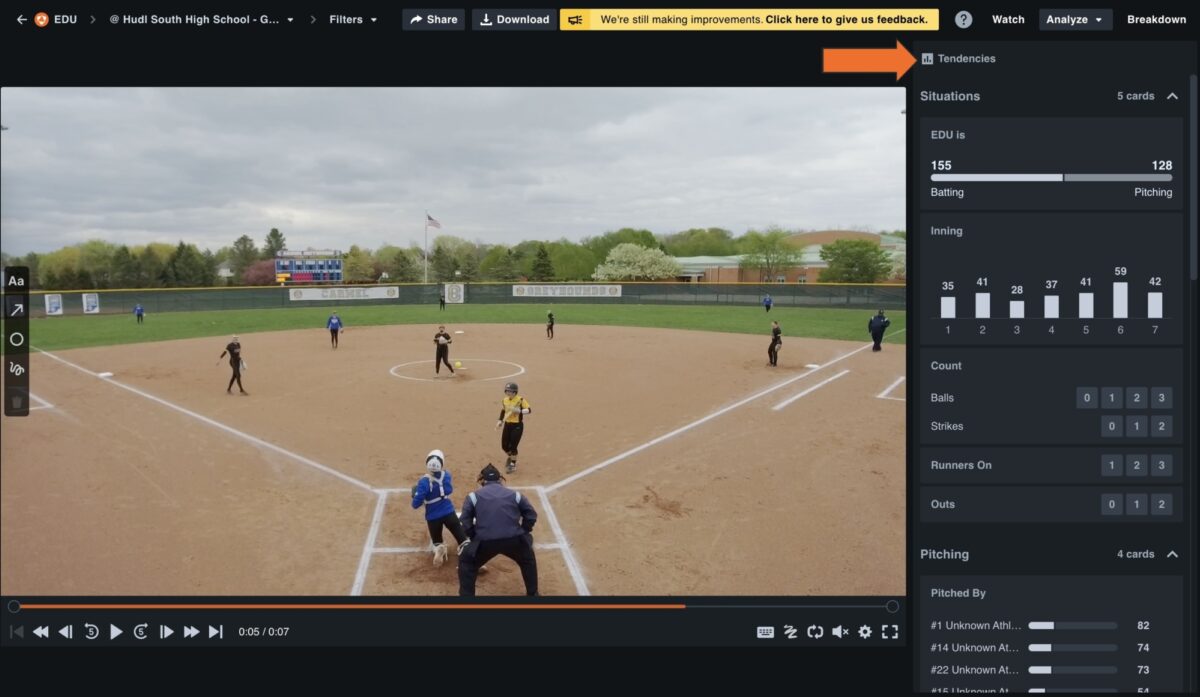Open the Analyze dropdown menu

click(x=1075, y=19)
